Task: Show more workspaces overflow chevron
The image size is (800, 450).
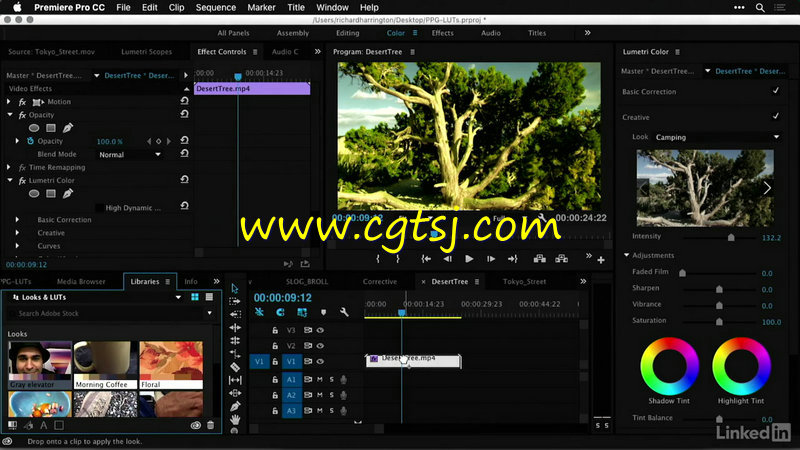Action: (587, 33)
